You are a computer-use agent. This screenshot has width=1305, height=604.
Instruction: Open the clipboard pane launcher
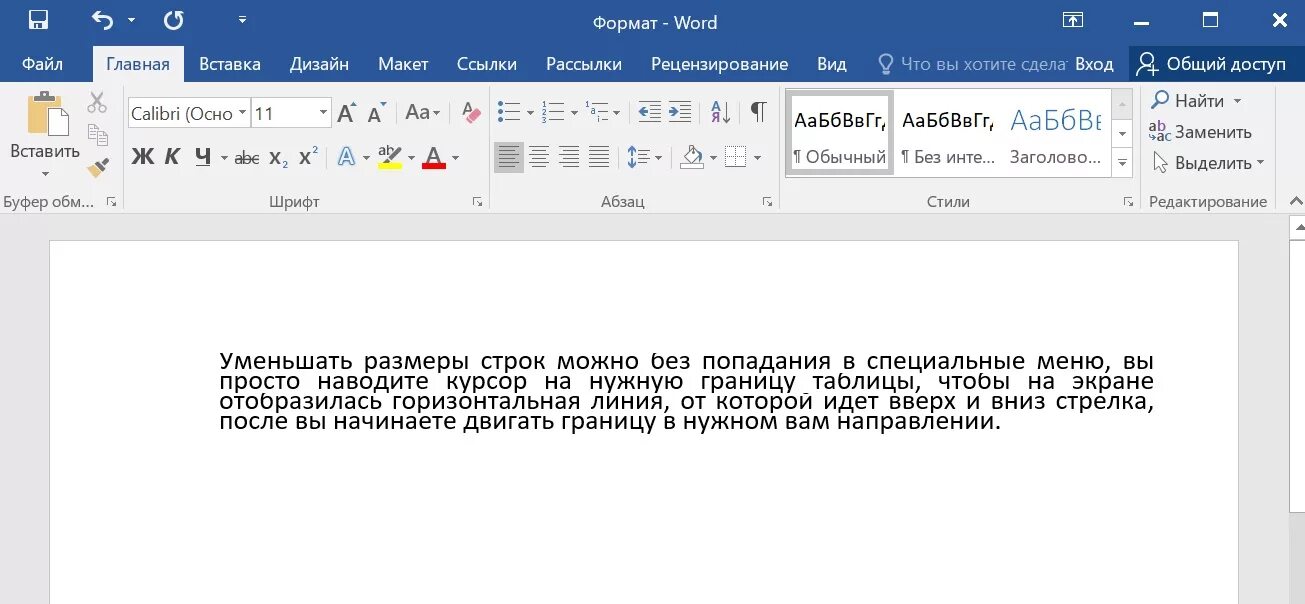111,202
